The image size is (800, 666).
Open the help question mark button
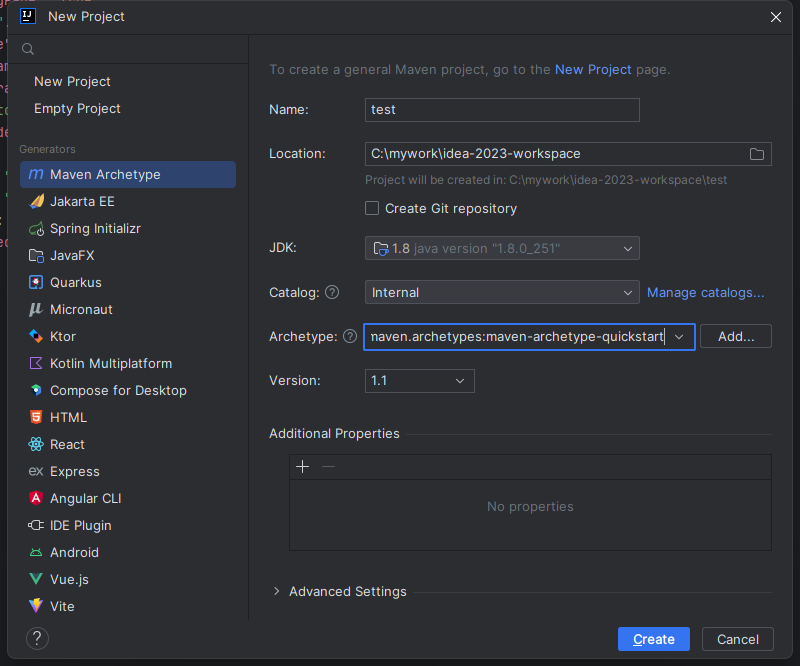point(37,638)
